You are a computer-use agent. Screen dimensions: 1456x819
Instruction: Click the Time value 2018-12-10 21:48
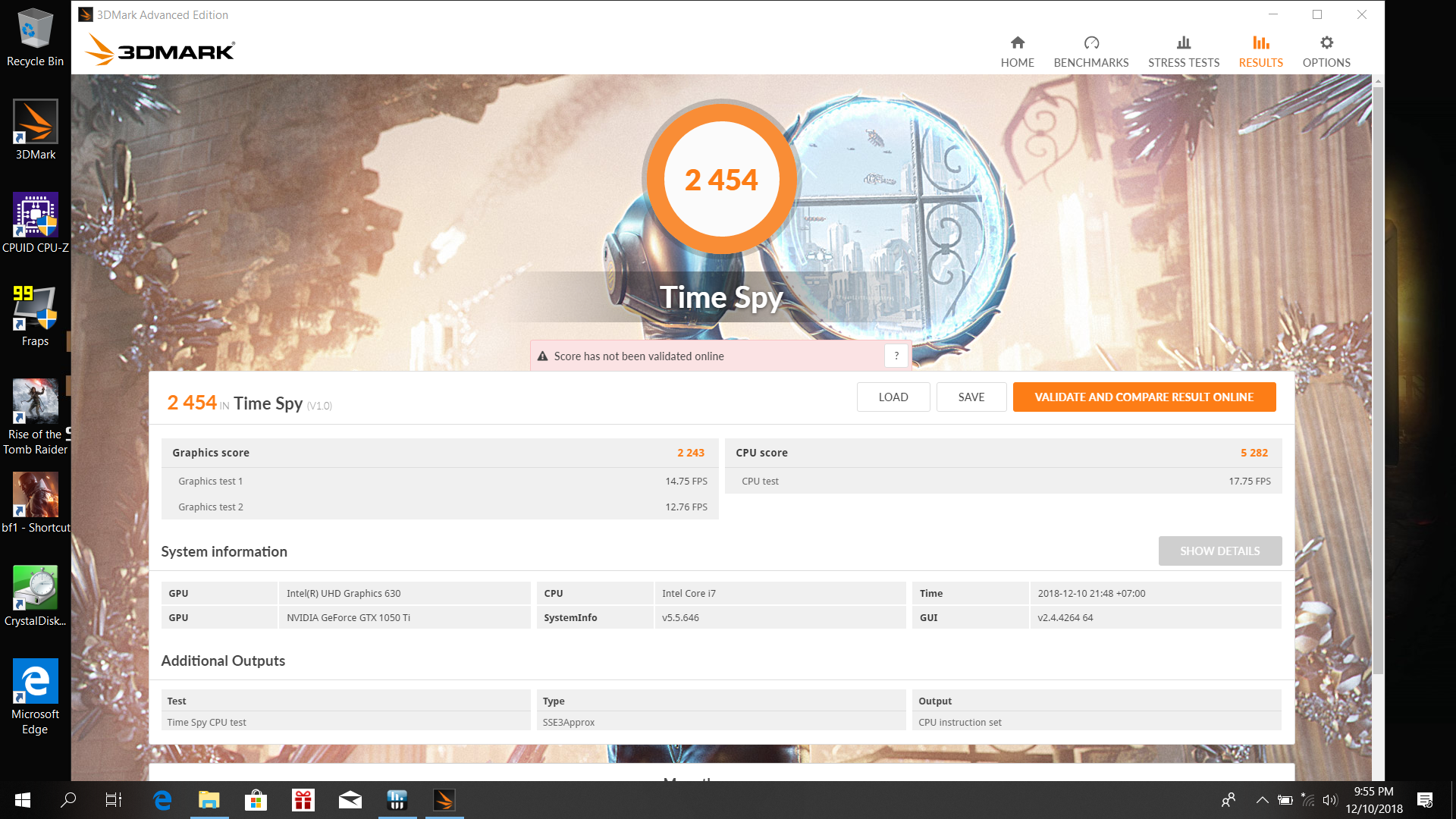(x=1091, y=593)
